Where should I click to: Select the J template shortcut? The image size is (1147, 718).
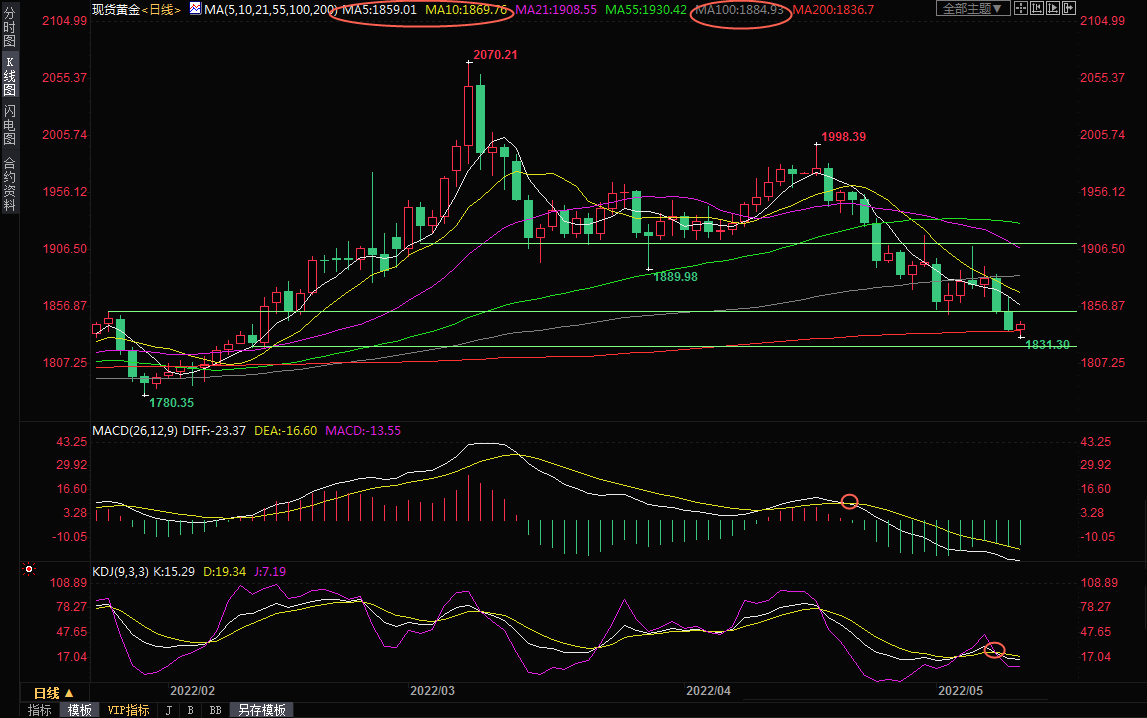167,710
